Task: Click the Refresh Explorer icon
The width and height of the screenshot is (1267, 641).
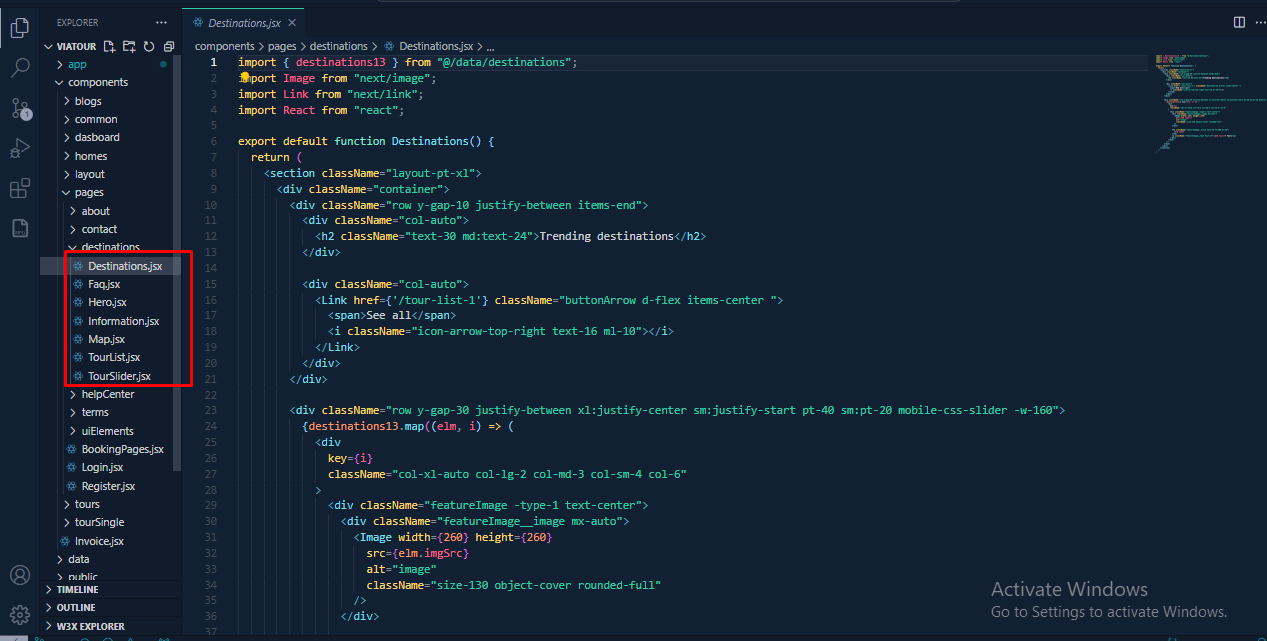Action: click(149, 46)
